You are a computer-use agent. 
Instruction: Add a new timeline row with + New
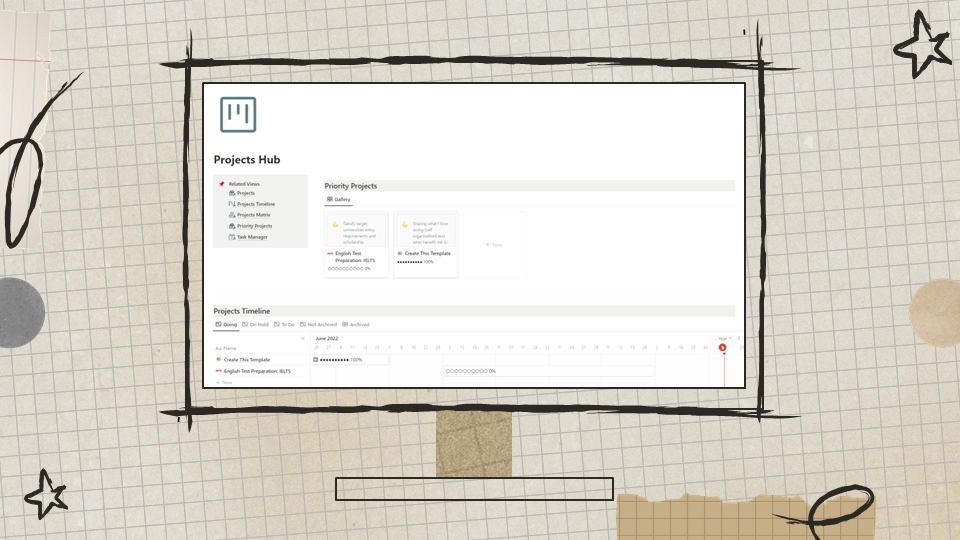[x=224, y=382]
